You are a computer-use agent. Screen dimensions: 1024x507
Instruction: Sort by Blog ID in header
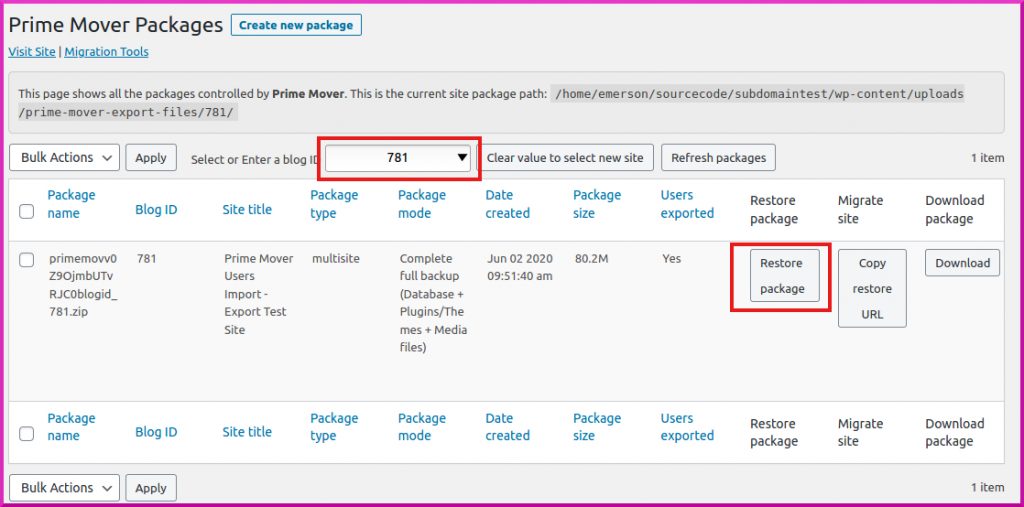pos(156,210)
